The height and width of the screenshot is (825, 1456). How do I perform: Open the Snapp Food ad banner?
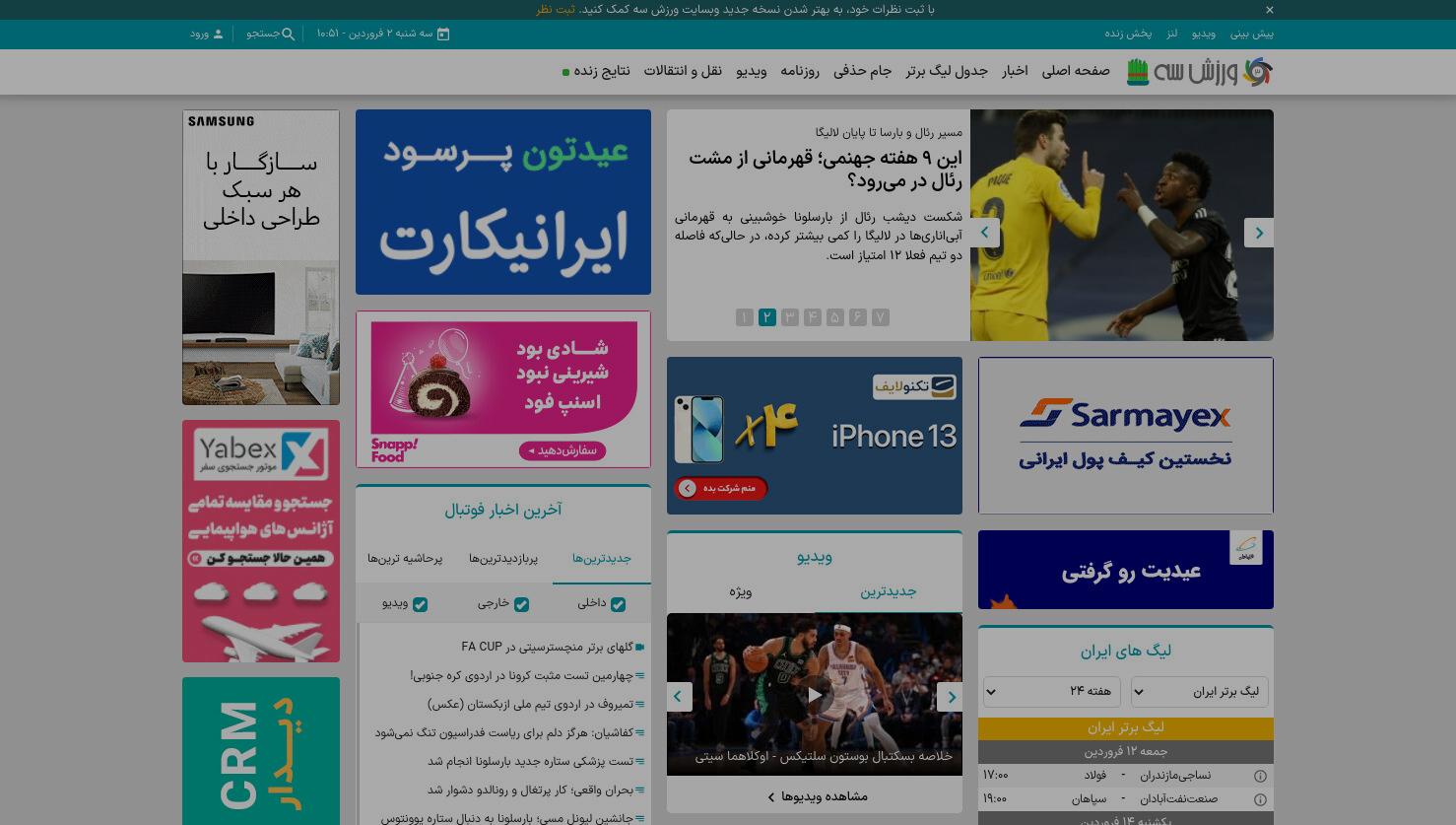(x=503, y=389)
